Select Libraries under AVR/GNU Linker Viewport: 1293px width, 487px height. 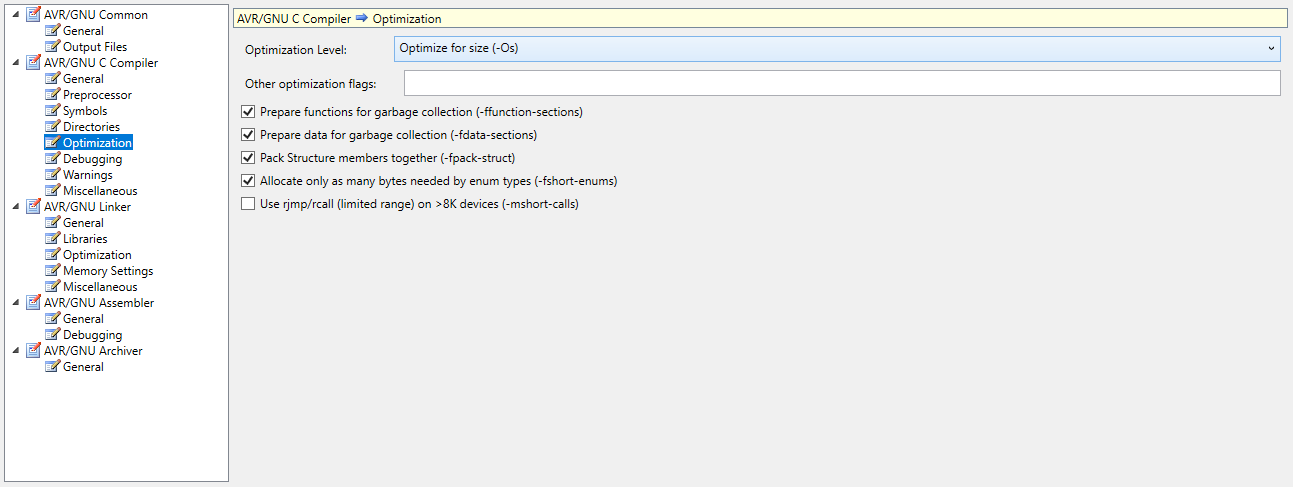tap(85, 238)
